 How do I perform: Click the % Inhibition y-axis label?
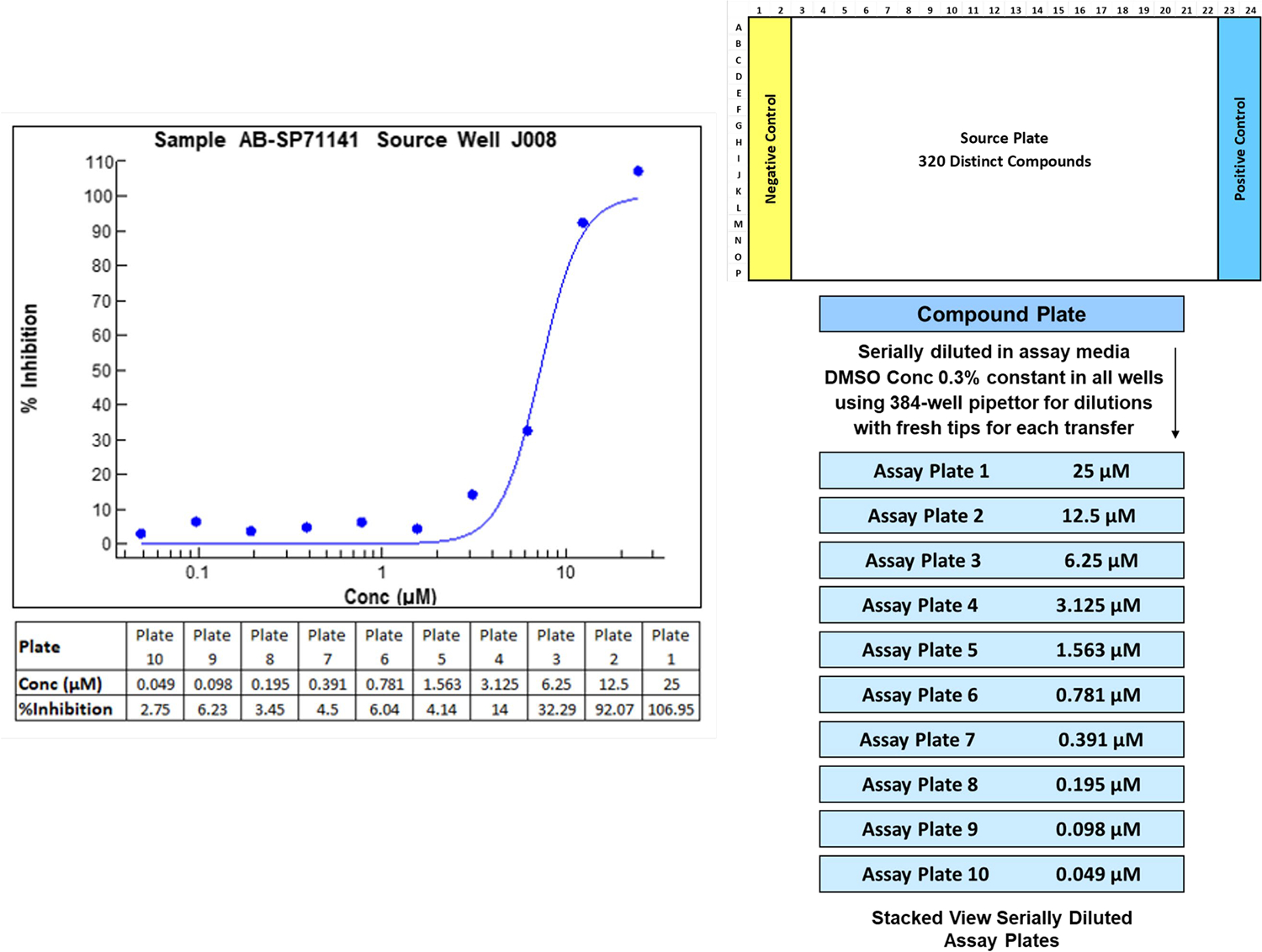(30, 358)
